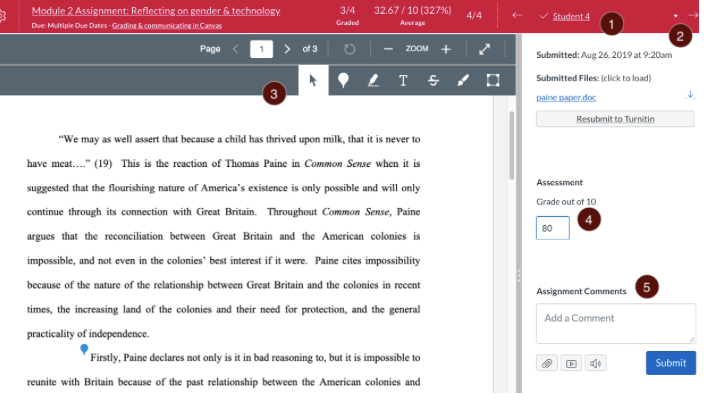704x404 pixels.
Task: Click the grade input box
Action: point(553,228)
